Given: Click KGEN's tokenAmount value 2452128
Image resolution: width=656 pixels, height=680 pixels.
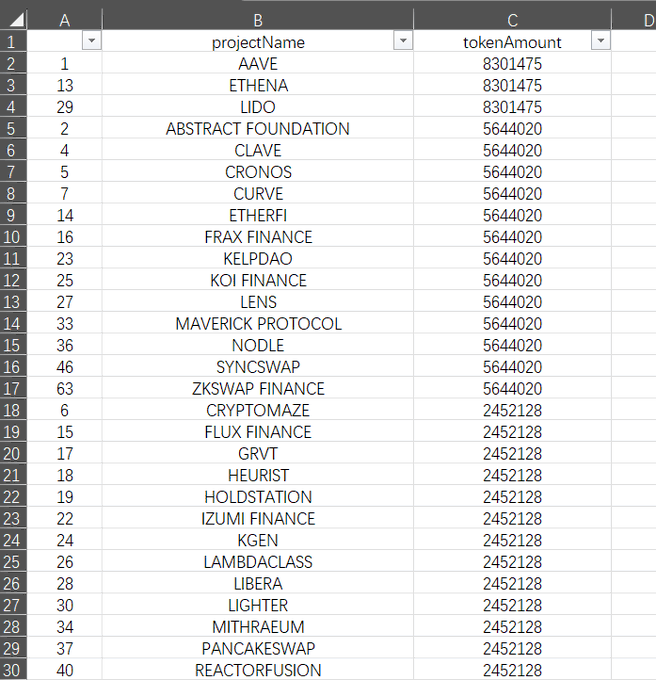Looking at the screenshot, I should 512,540.
